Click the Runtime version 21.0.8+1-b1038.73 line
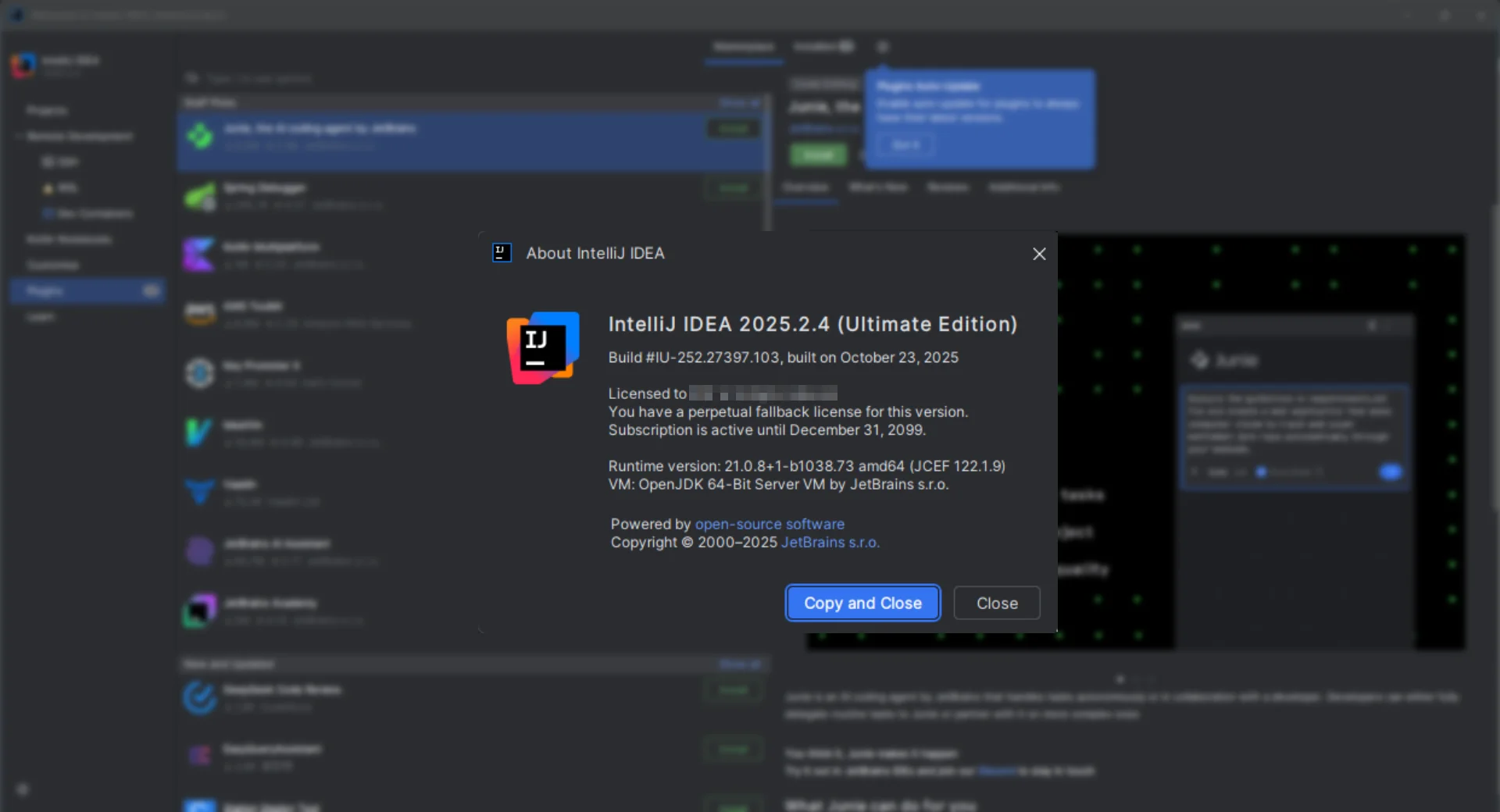This screenshot has width=1500, height=812. point(807,466)
